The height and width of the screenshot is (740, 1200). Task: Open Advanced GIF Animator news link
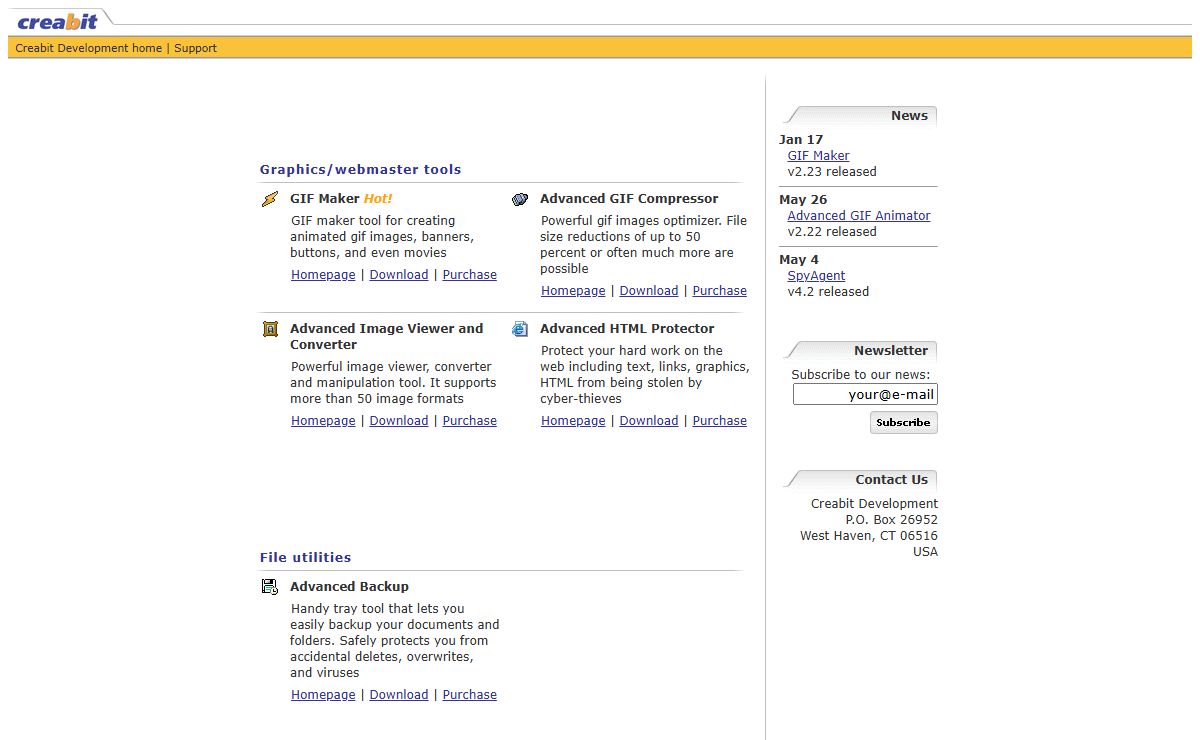click(x=859, y=216)
